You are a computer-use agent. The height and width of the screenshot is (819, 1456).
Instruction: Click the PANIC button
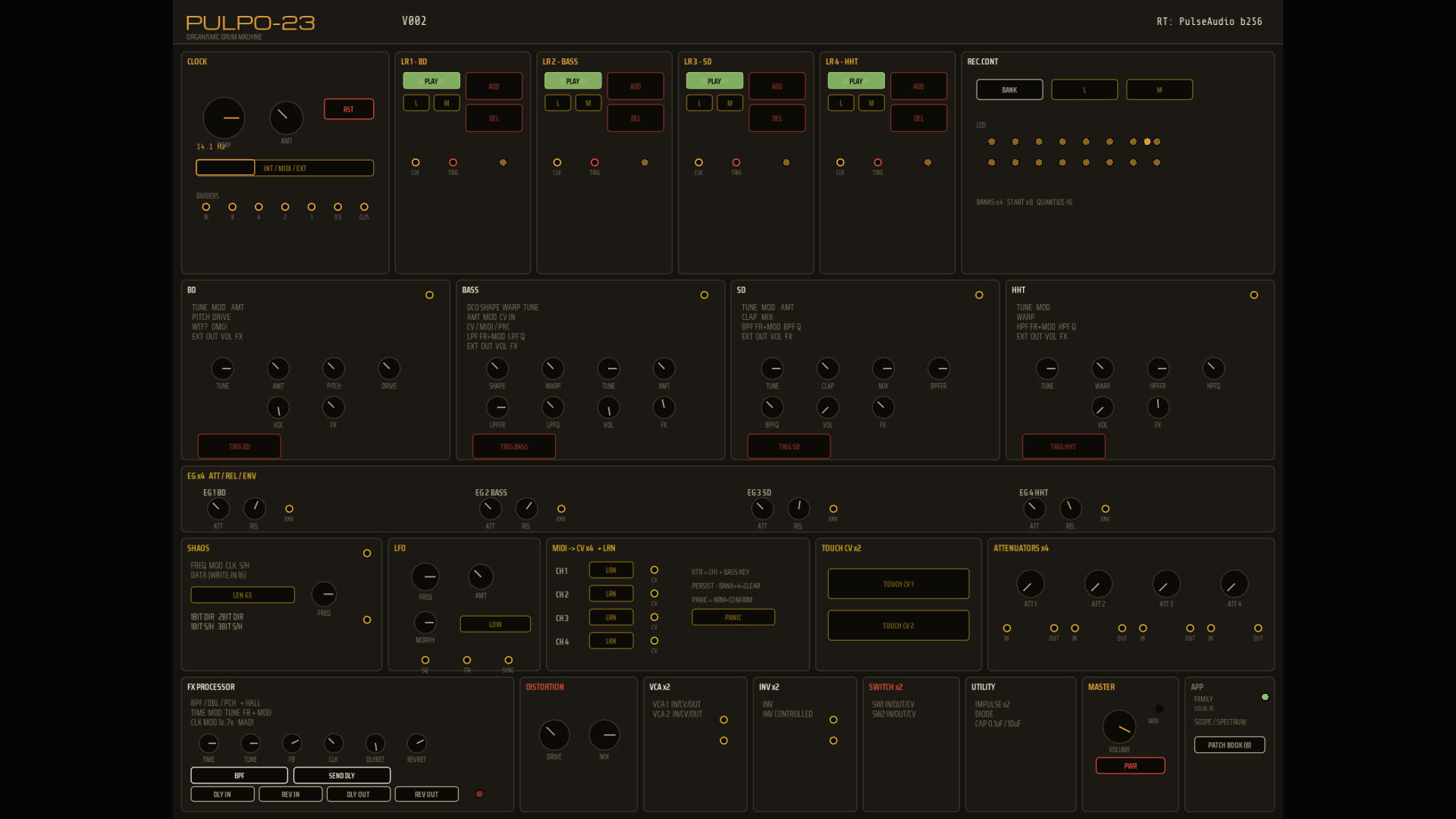point(733,617)
